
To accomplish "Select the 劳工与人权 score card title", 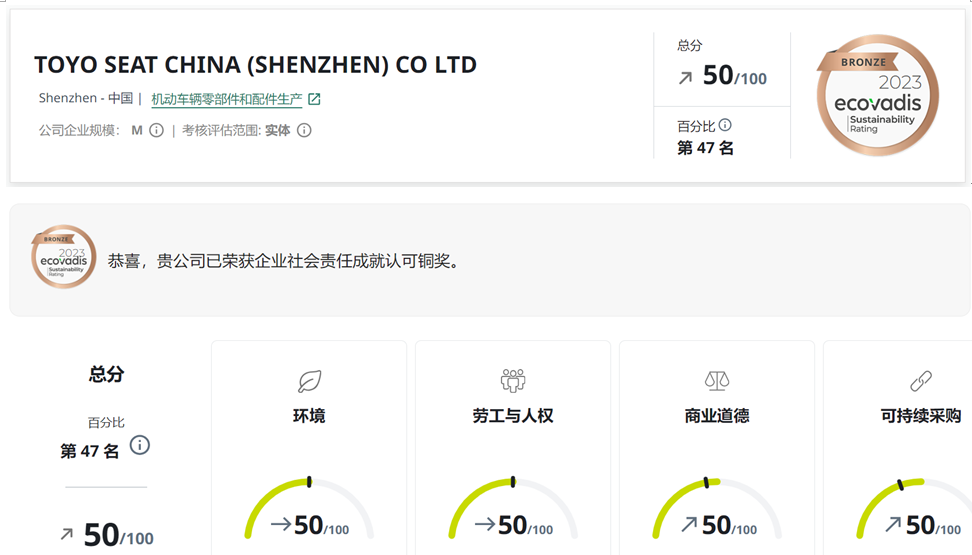I will click(513, 415).
